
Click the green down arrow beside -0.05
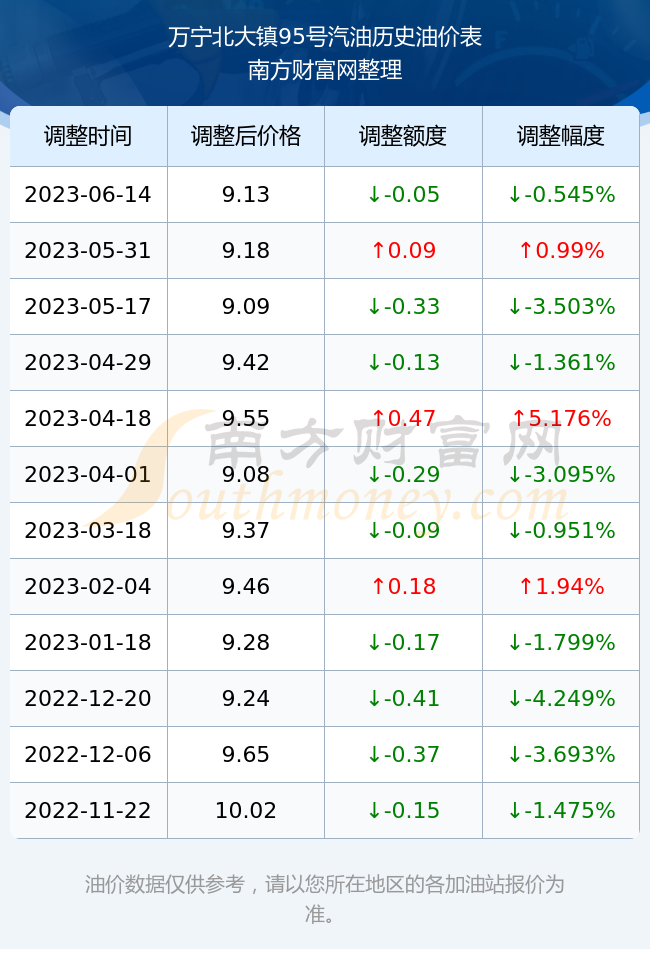point(374,194)
